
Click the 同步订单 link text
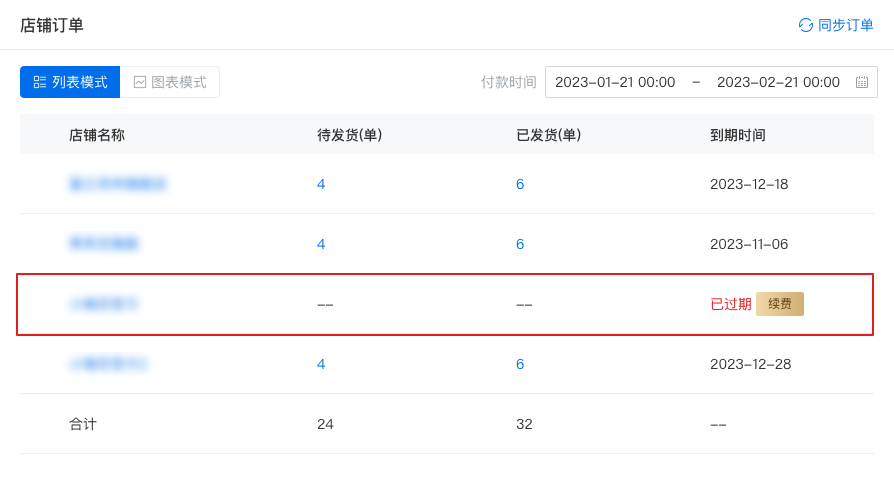tap(845, 25)
